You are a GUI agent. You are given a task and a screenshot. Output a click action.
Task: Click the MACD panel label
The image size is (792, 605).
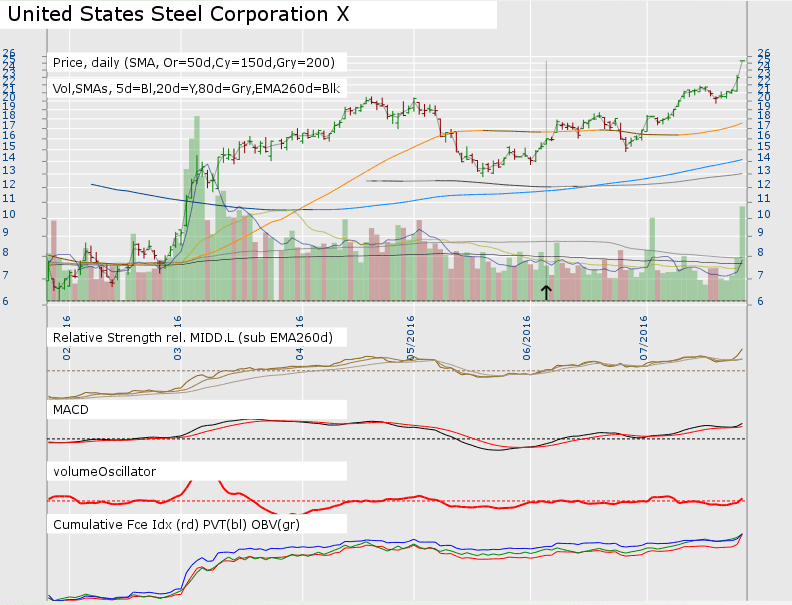point(72,409)
